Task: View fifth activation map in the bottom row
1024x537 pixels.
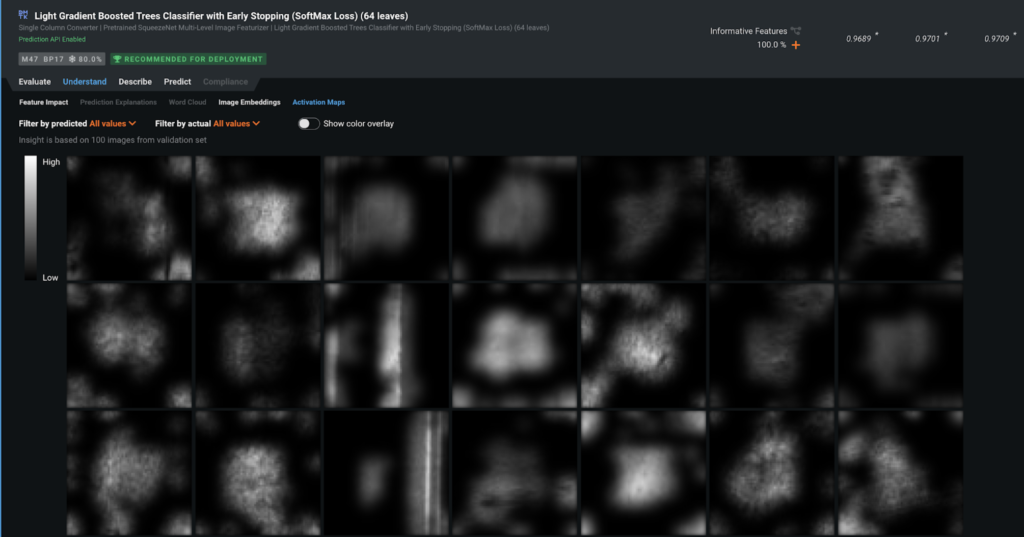Action: (x=643, y=473)
